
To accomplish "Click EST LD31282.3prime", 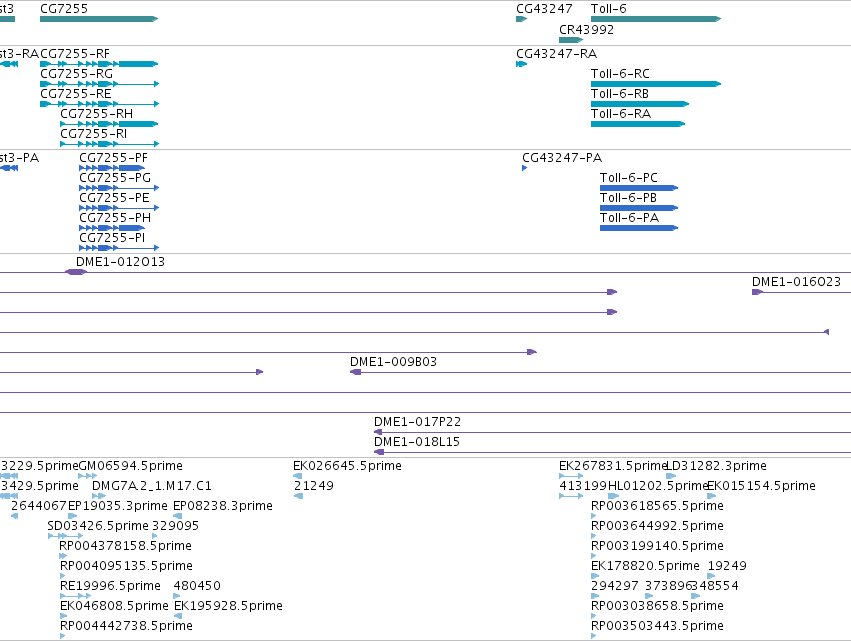I will click(671, 476).
